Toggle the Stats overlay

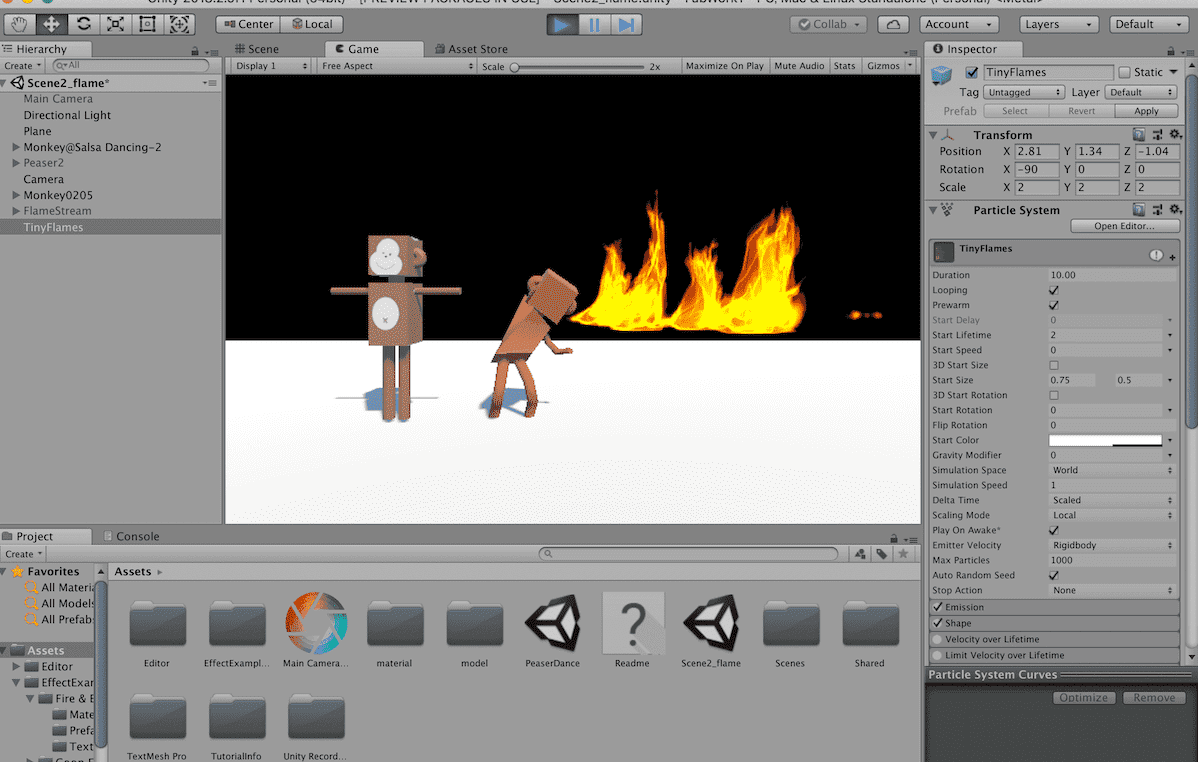844,66
